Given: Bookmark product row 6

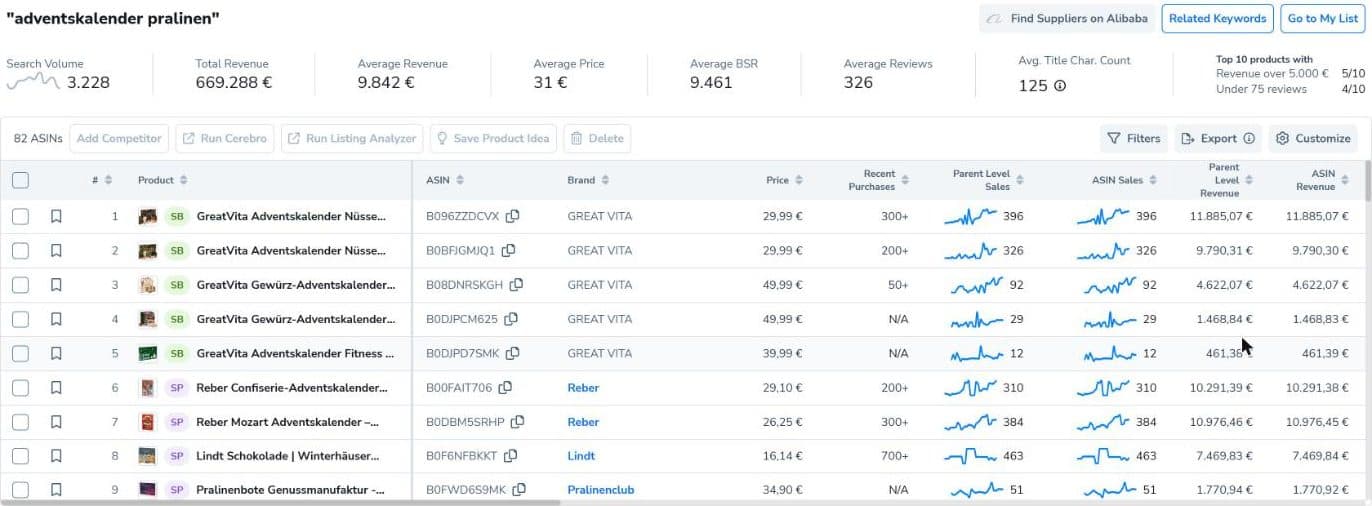Looking at the screenshot, I should (x=56, y=388).
